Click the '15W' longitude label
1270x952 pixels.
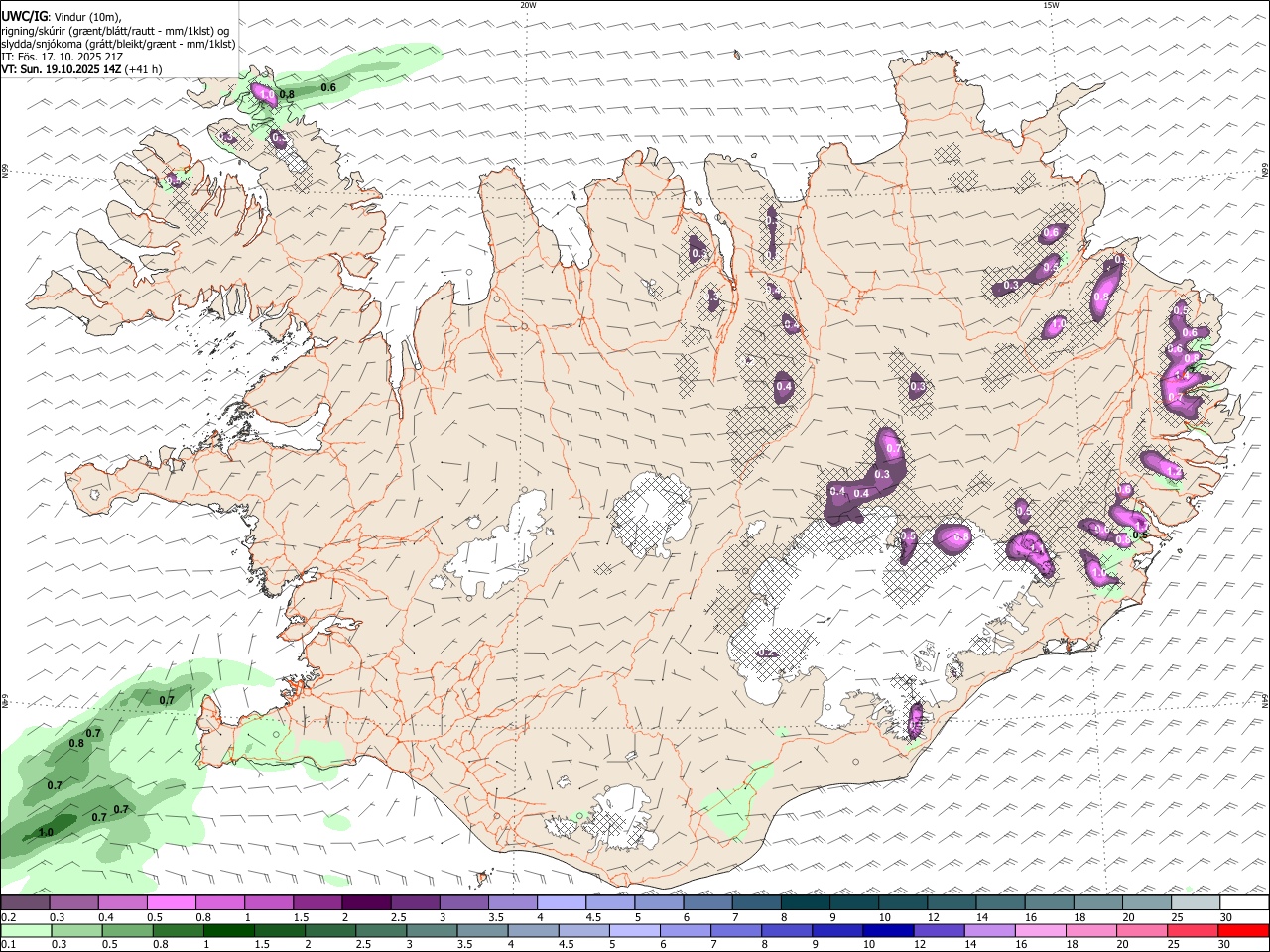(1051, 5)
